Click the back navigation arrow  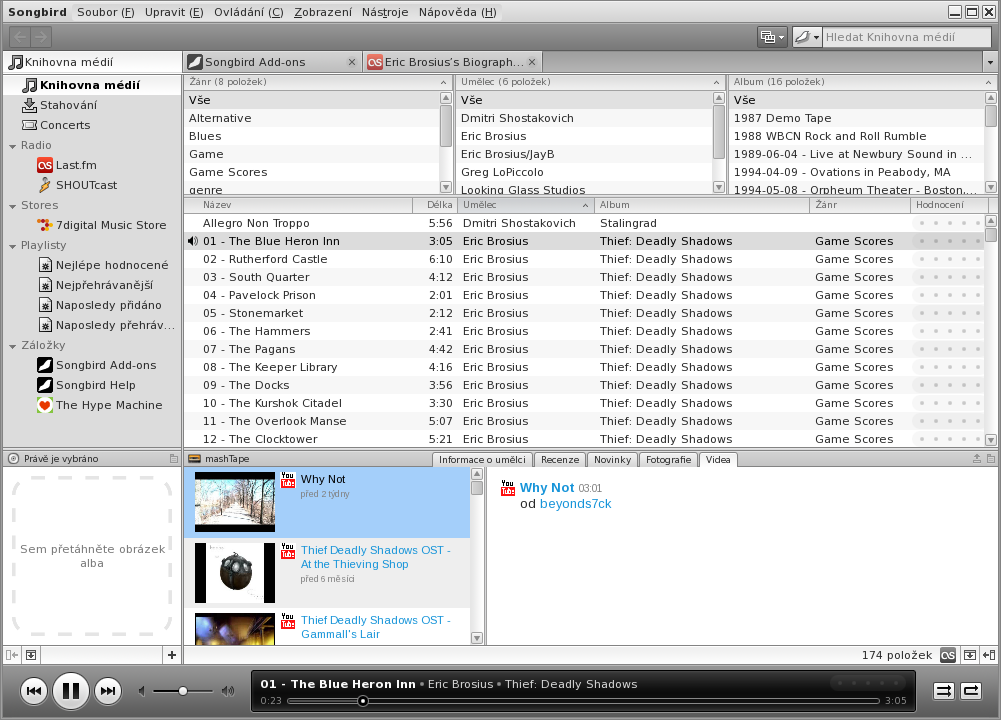coord(20,37)
